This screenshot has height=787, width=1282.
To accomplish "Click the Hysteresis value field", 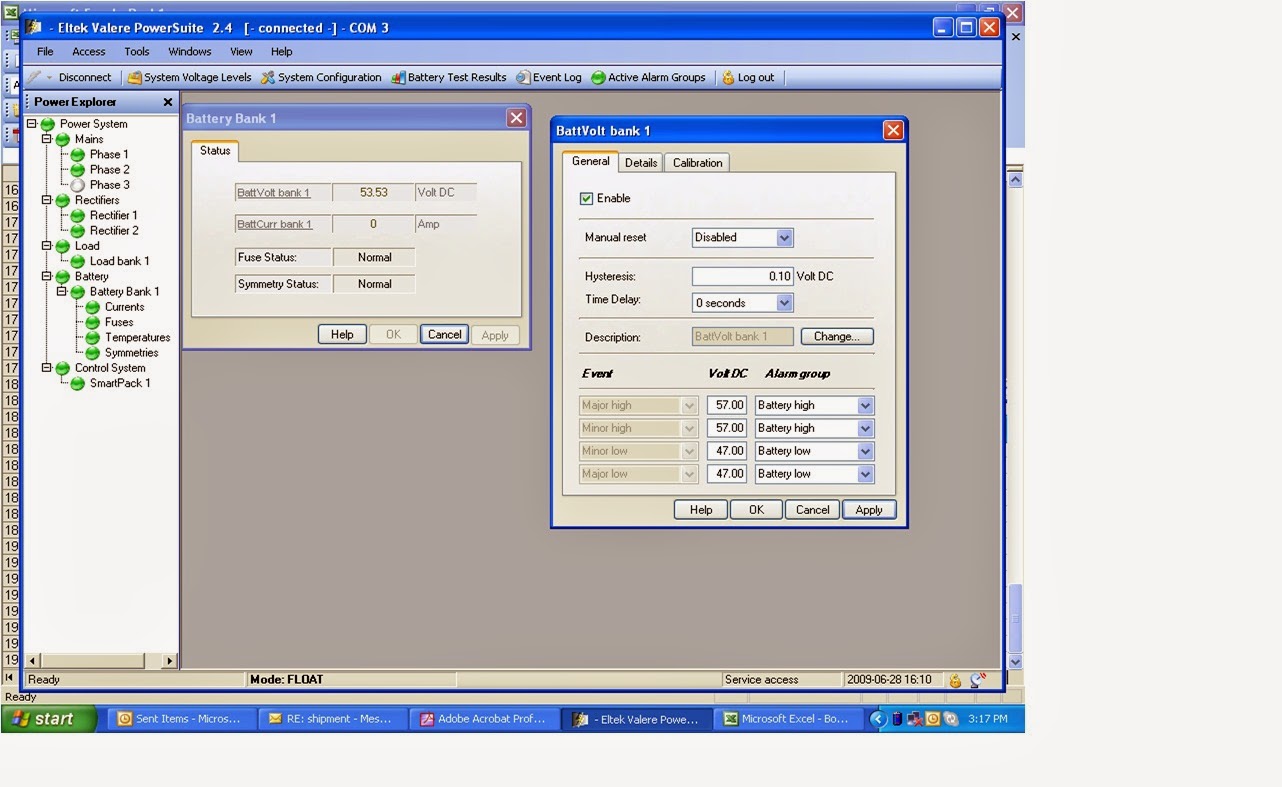I will (743, 276).
